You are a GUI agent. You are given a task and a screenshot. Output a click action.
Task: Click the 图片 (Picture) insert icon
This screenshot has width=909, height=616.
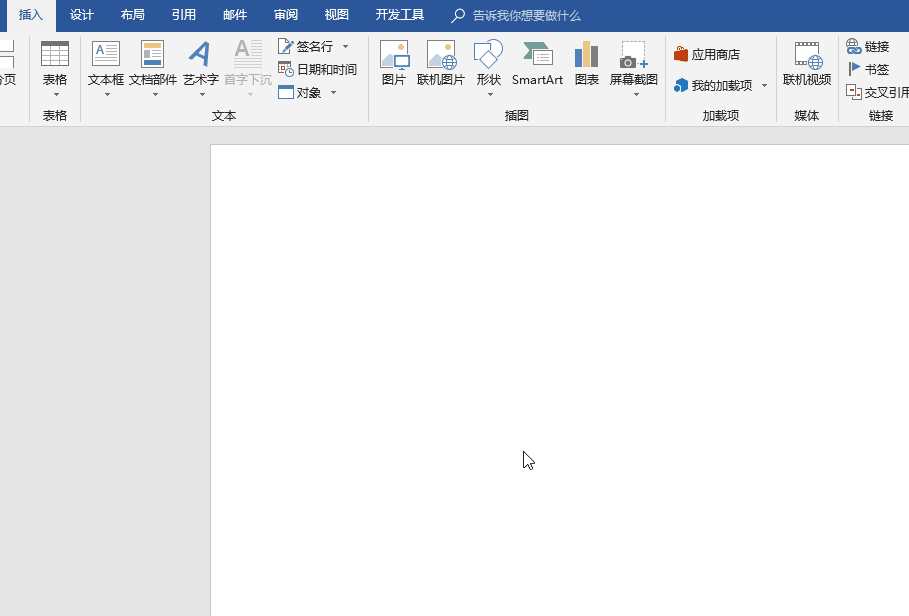tap(394, 63)
